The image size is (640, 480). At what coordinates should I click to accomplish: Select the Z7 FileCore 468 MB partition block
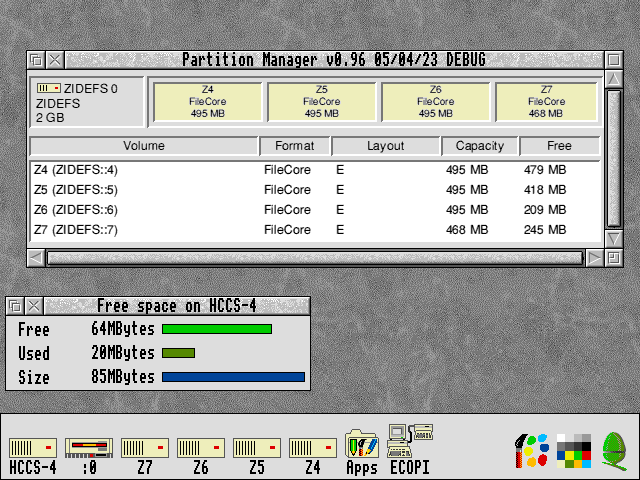(x=547, y=102)
